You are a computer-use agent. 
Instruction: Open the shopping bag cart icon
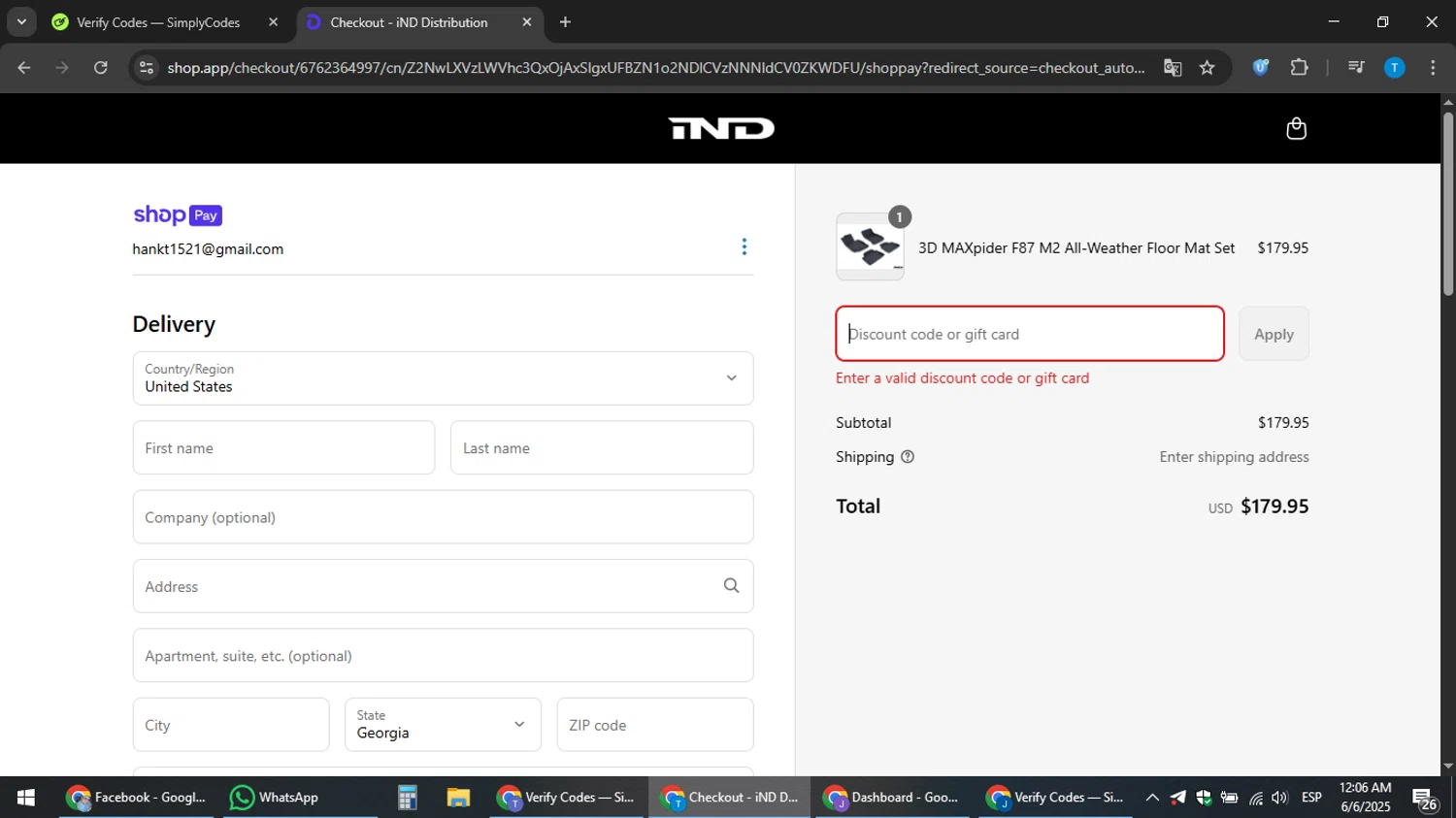pyautogui.click(x=1296, y=128)
